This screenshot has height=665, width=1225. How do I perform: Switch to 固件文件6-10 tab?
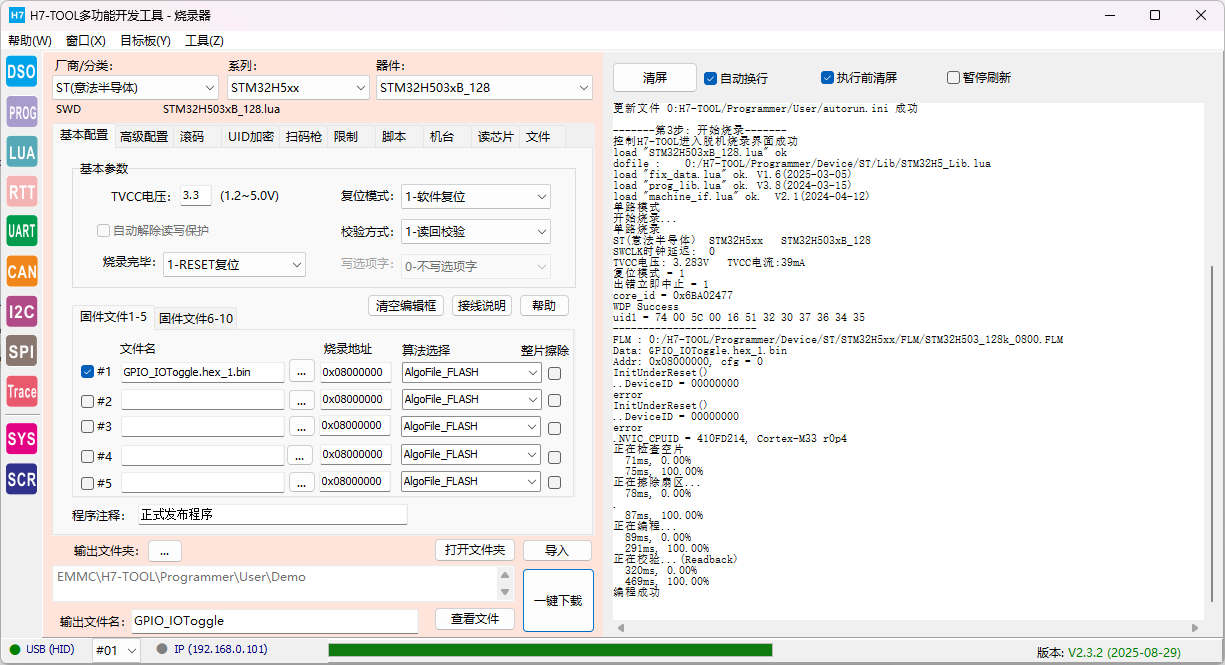click(196, 318)
